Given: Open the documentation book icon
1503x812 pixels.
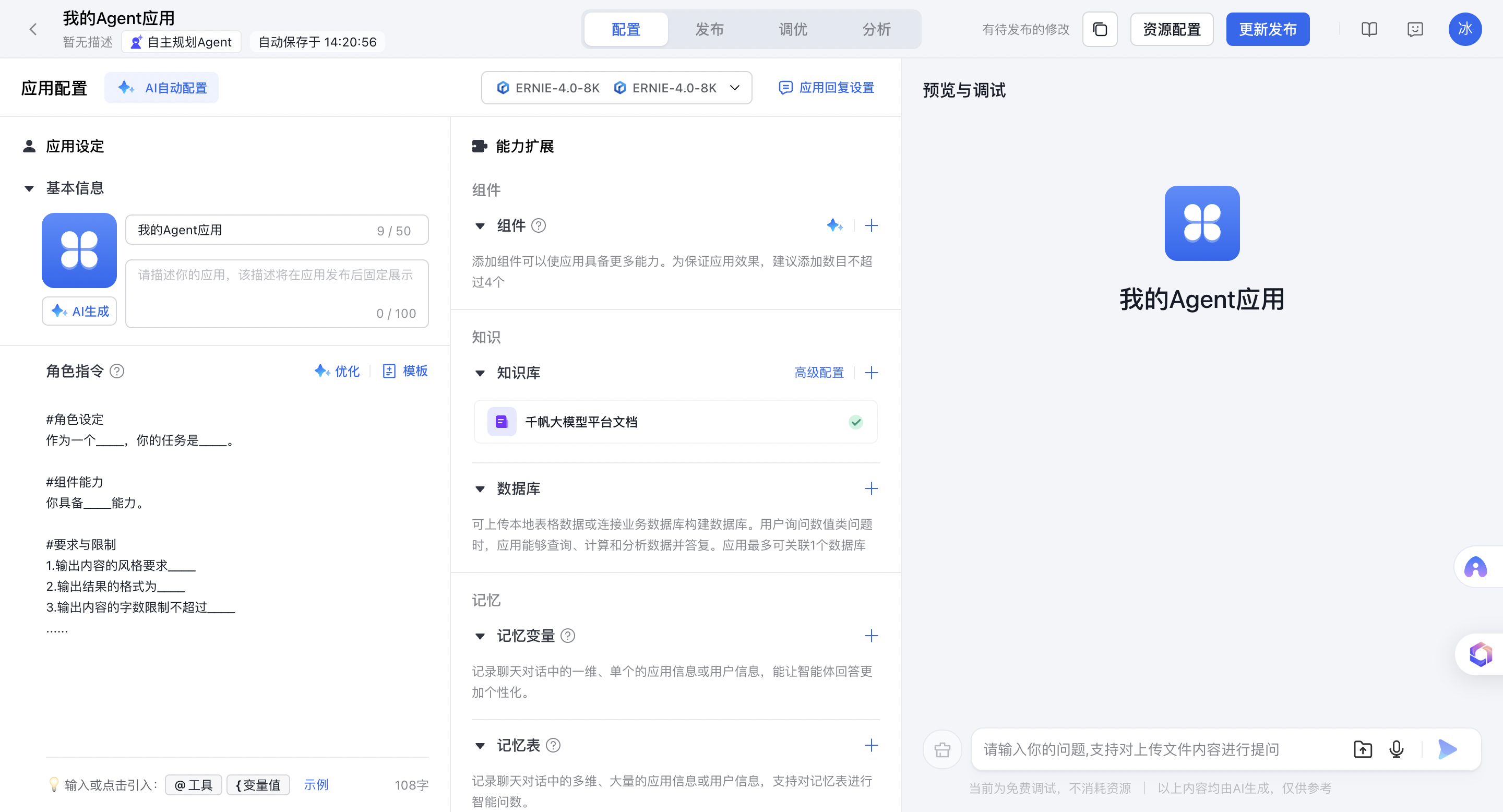Looking at the screenshot, I should [x=1369, y=29].
